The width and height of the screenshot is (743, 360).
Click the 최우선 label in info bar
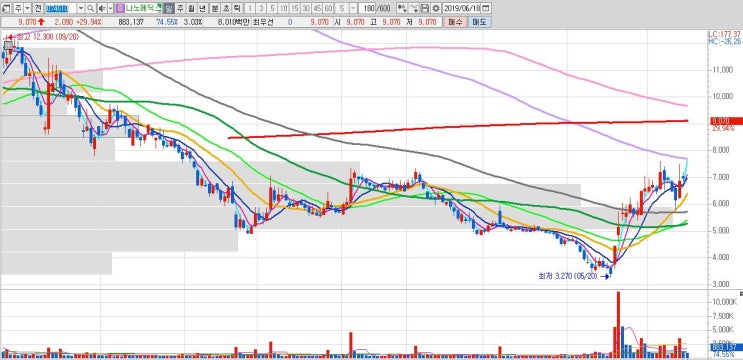coord(263,22)
